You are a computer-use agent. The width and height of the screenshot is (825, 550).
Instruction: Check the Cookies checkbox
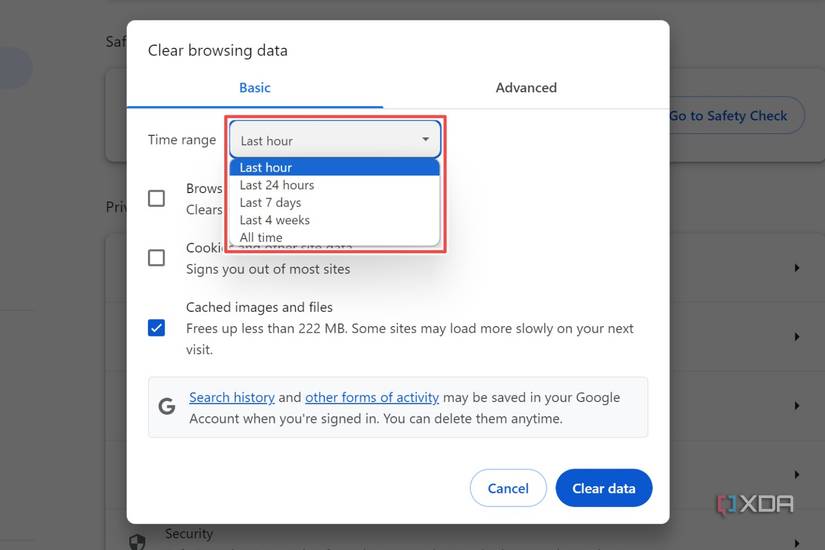pos(156,258)
